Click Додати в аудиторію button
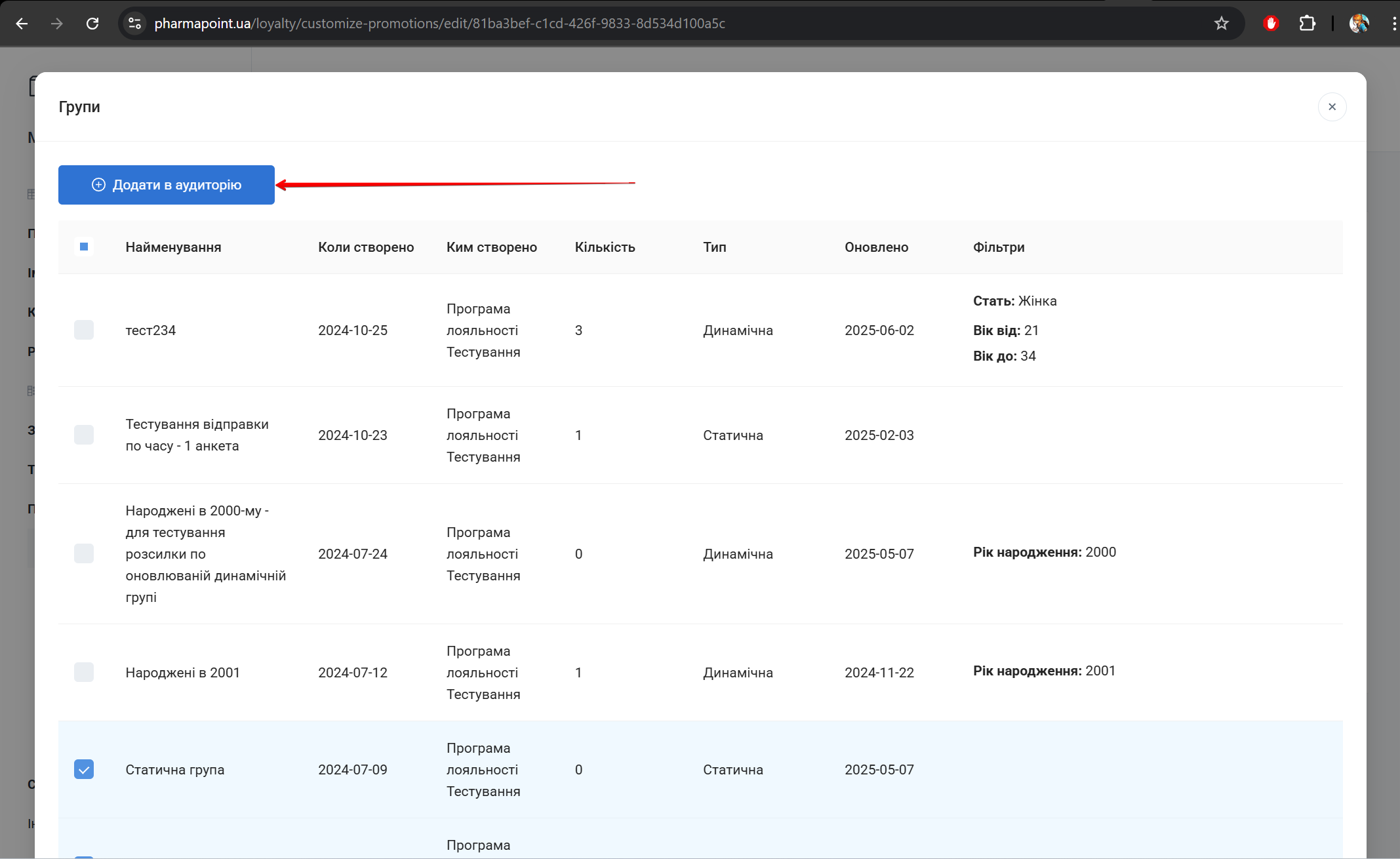Viewport: 1400px width, 859px height. click(167, 185)
